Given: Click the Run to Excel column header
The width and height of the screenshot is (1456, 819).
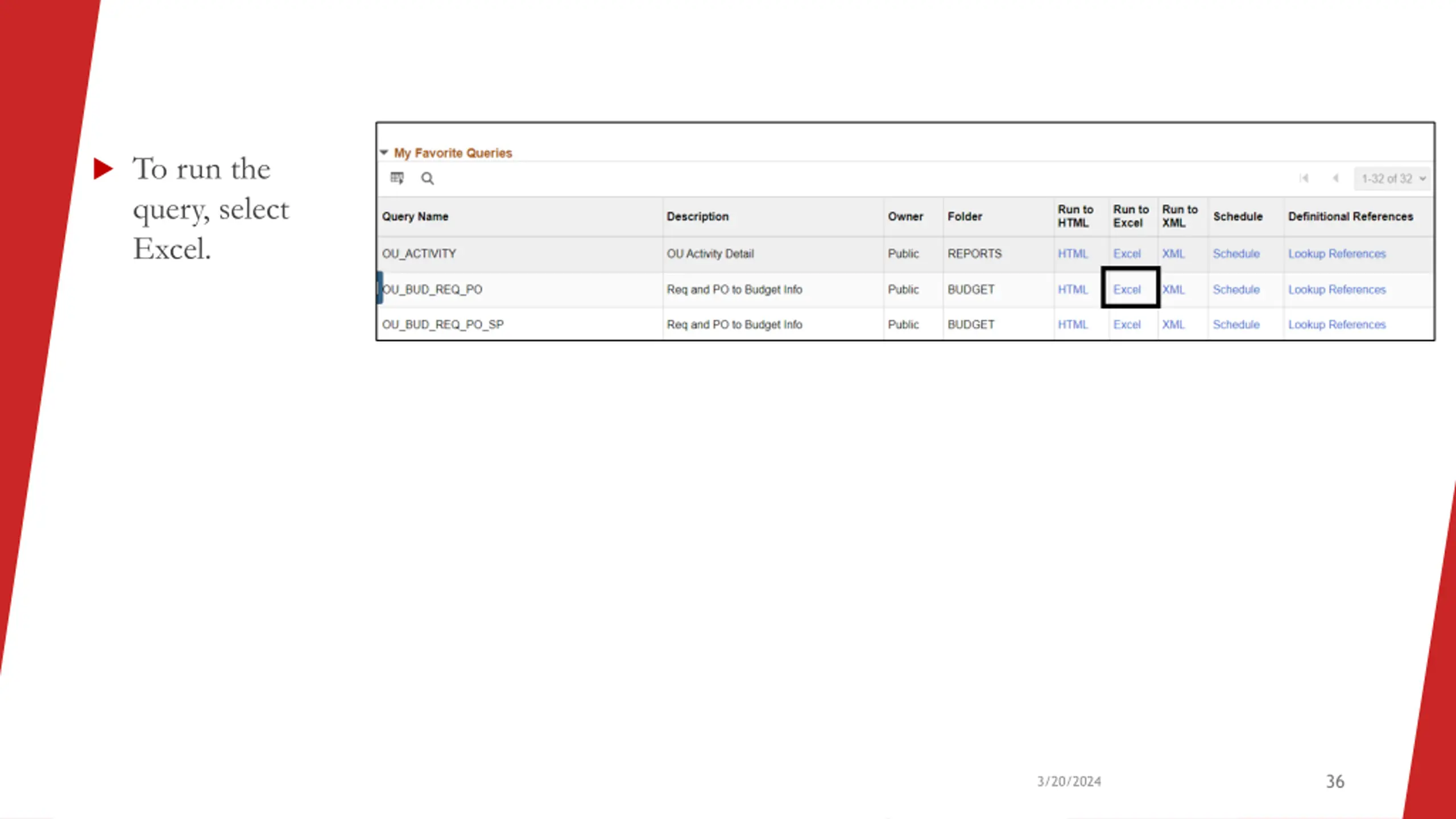Looking at the screenshot, I should (1131, 216).
